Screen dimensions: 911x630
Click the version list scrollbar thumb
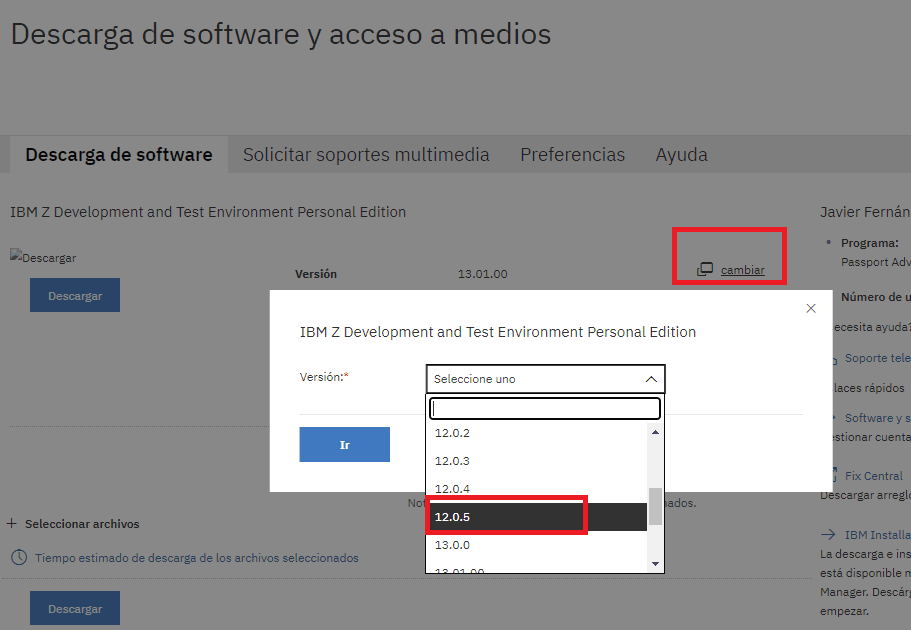[x=655, y=506]
